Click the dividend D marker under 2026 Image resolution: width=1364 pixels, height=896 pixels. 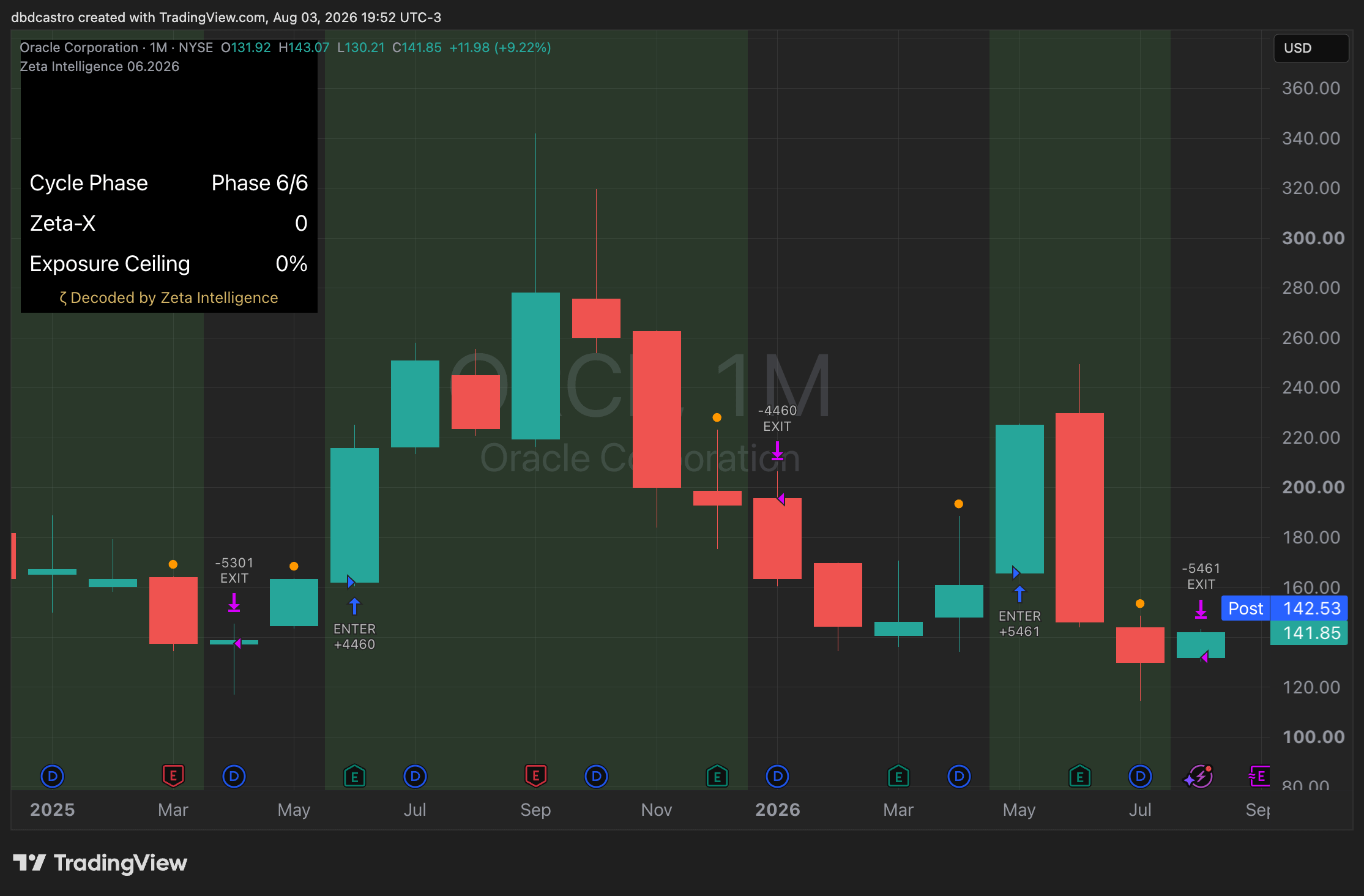coord(777,777)
